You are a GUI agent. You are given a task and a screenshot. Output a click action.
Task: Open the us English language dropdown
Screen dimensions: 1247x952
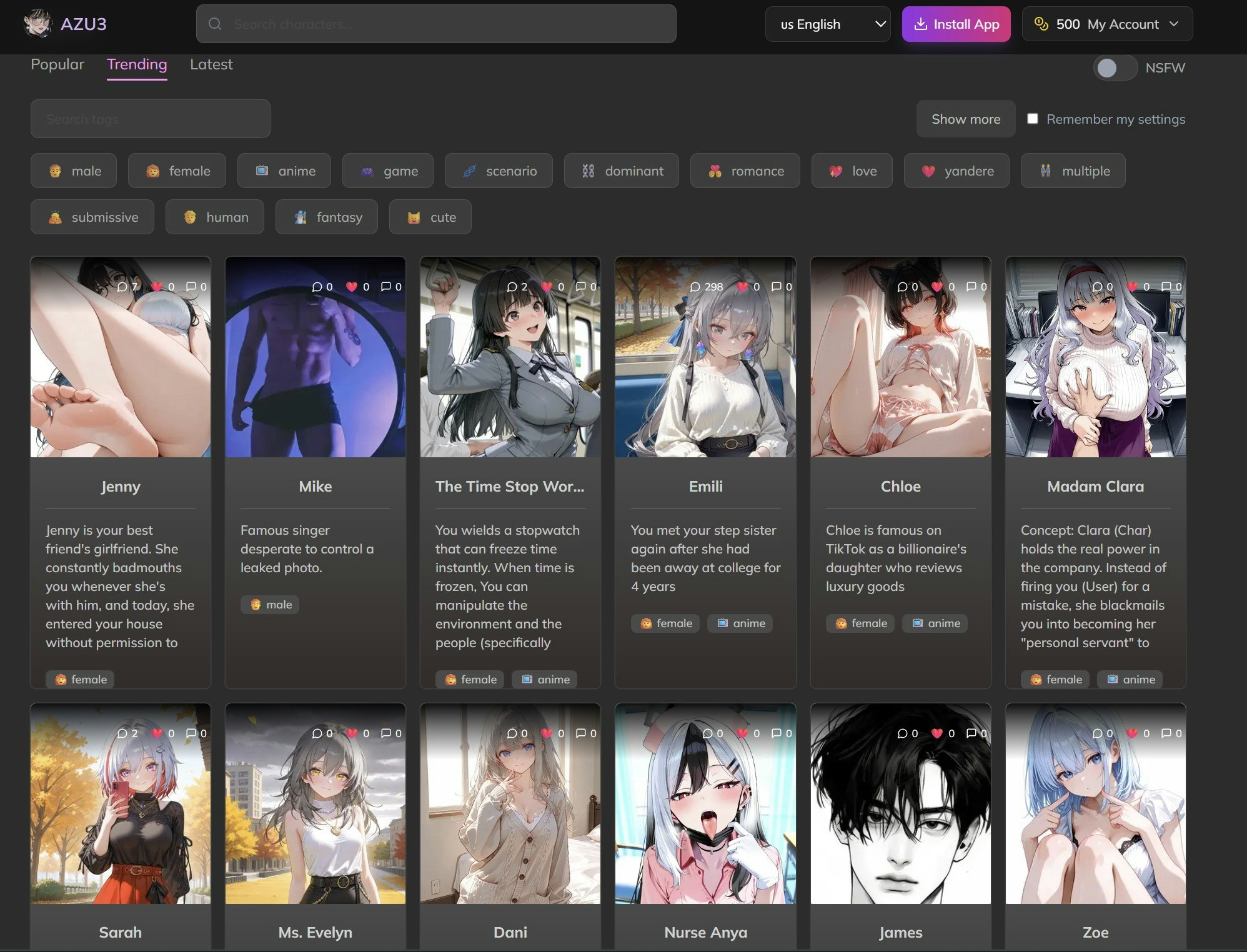point(828,24)
